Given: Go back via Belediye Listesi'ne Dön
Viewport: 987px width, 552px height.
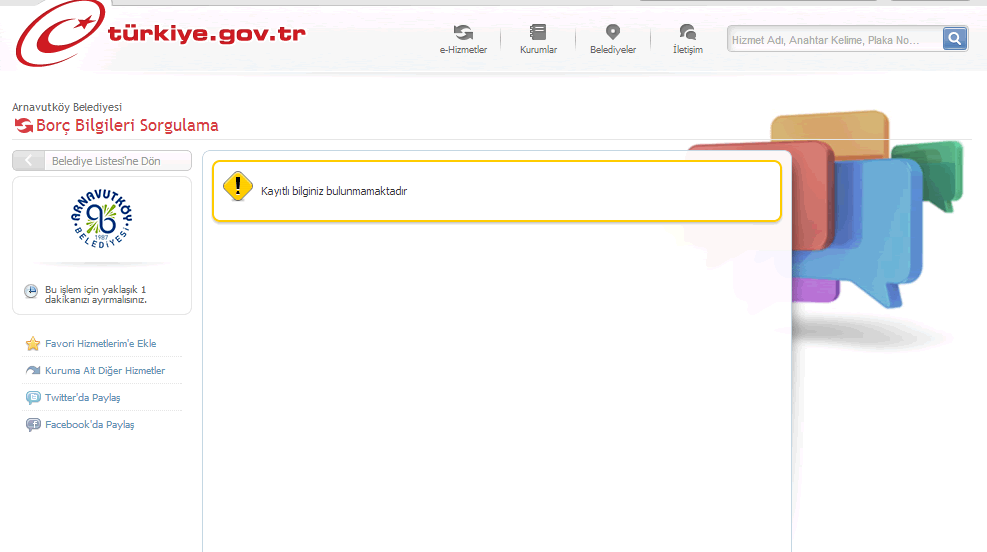Looking at the screenshot, I should coord(101,161).
